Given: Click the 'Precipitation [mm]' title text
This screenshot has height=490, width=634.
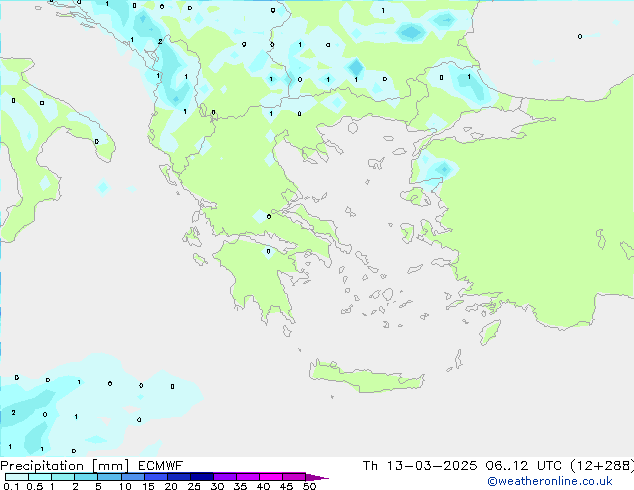Looking at the screenshot, I should 65,466.
